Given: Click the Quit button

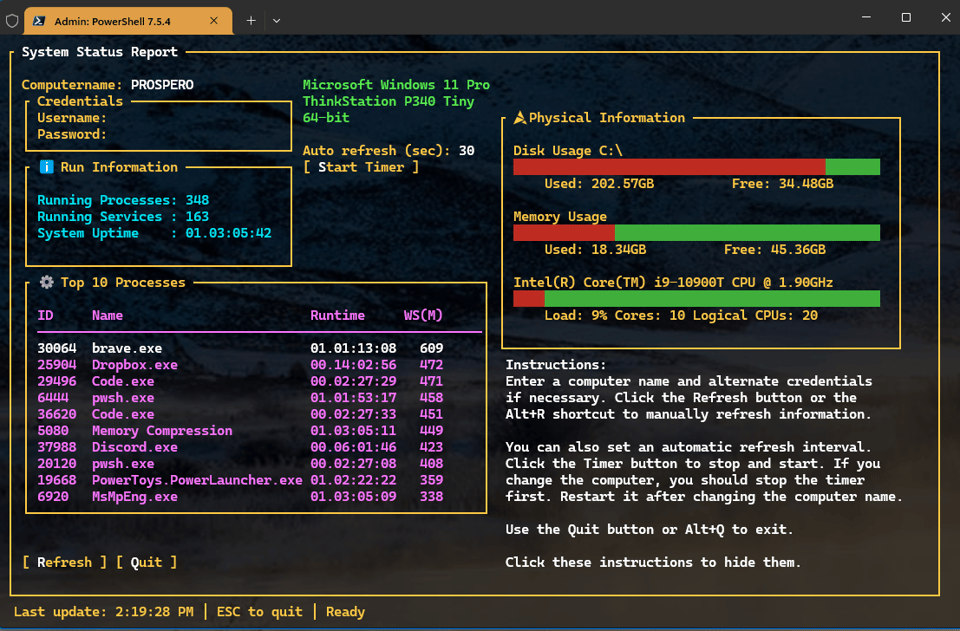Looking at the screenshot, I should 145,562.
